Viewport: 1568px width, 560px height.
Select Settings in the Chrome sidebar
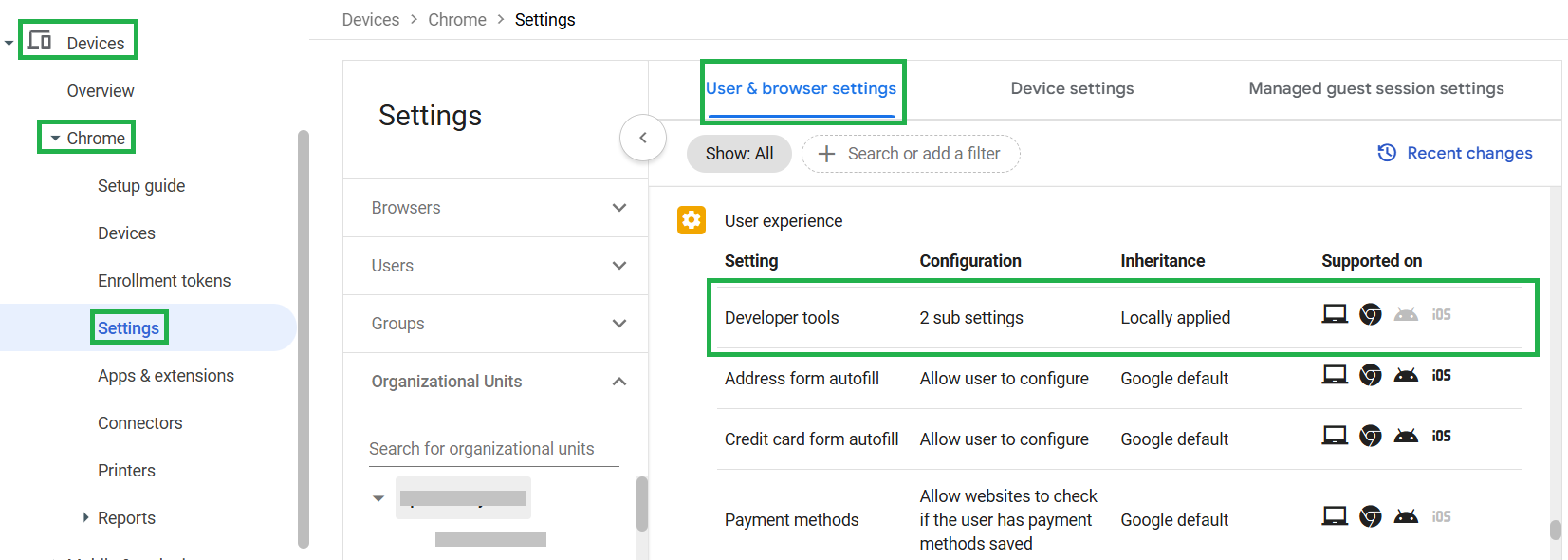128,328
